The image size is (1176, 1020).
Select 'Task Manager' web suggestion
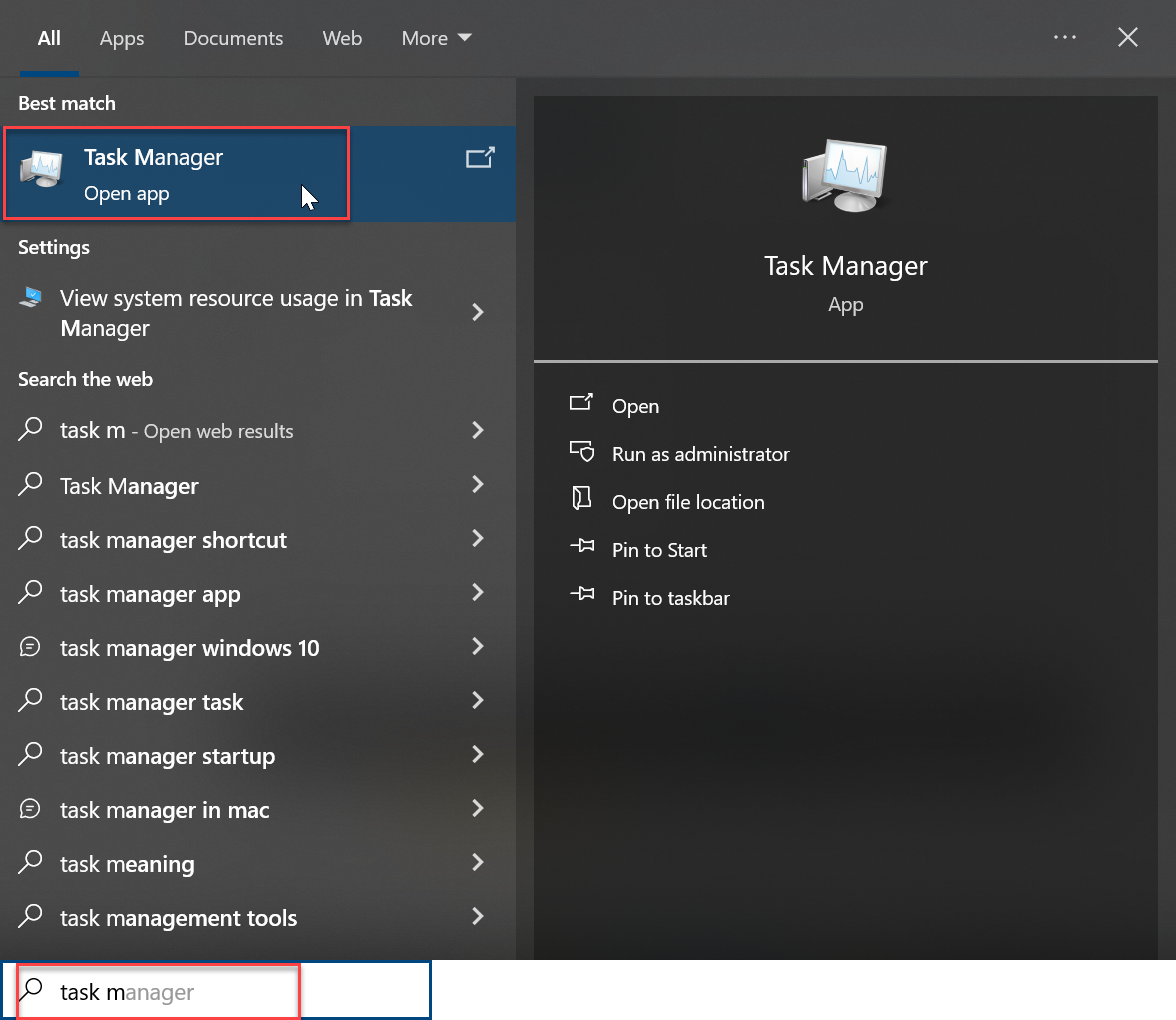(258, 485)
